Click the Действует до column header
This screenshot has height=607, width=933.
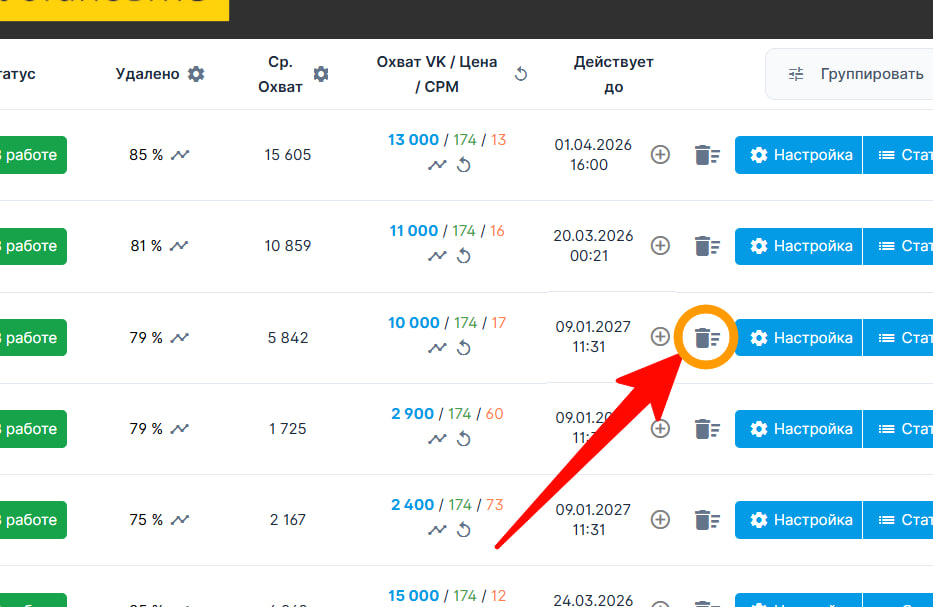coord(613,74)
